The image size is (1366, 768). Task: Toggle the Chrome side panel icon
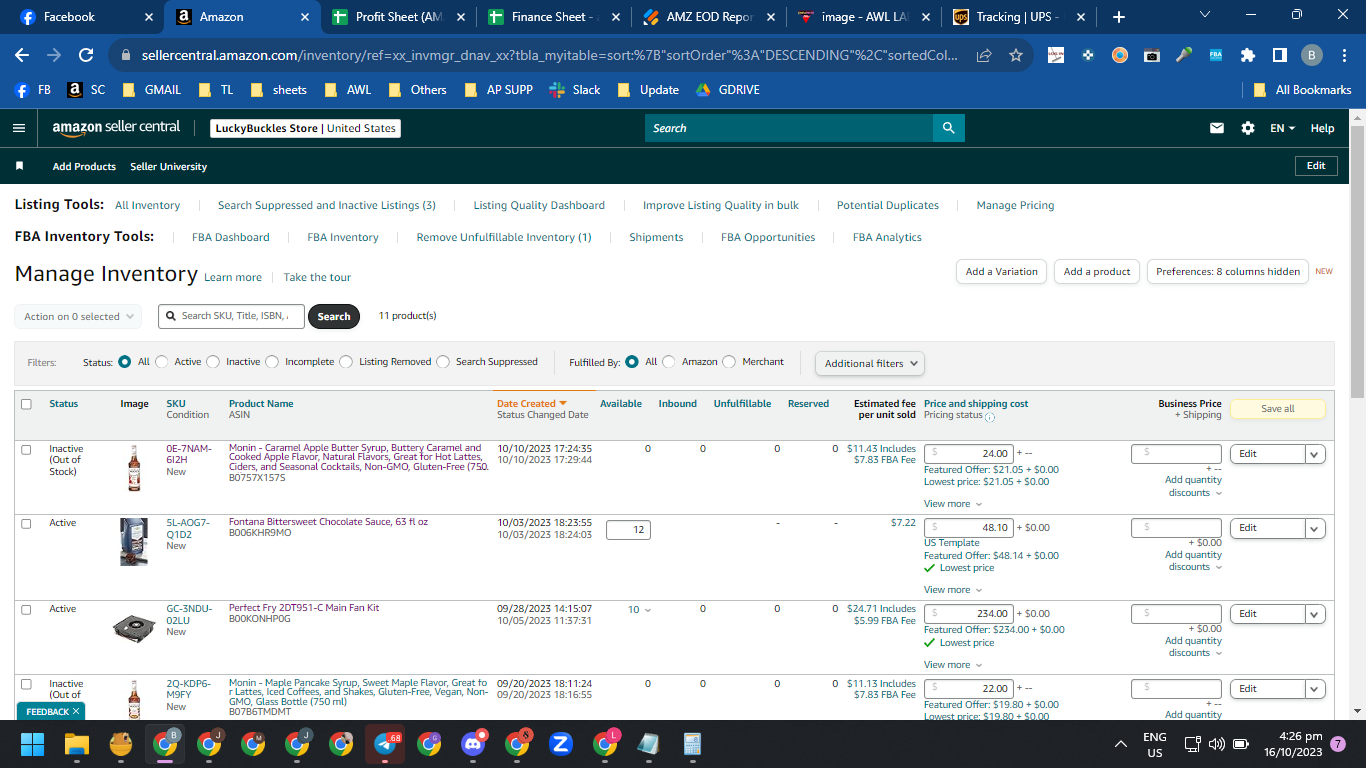click(1279, 55)
